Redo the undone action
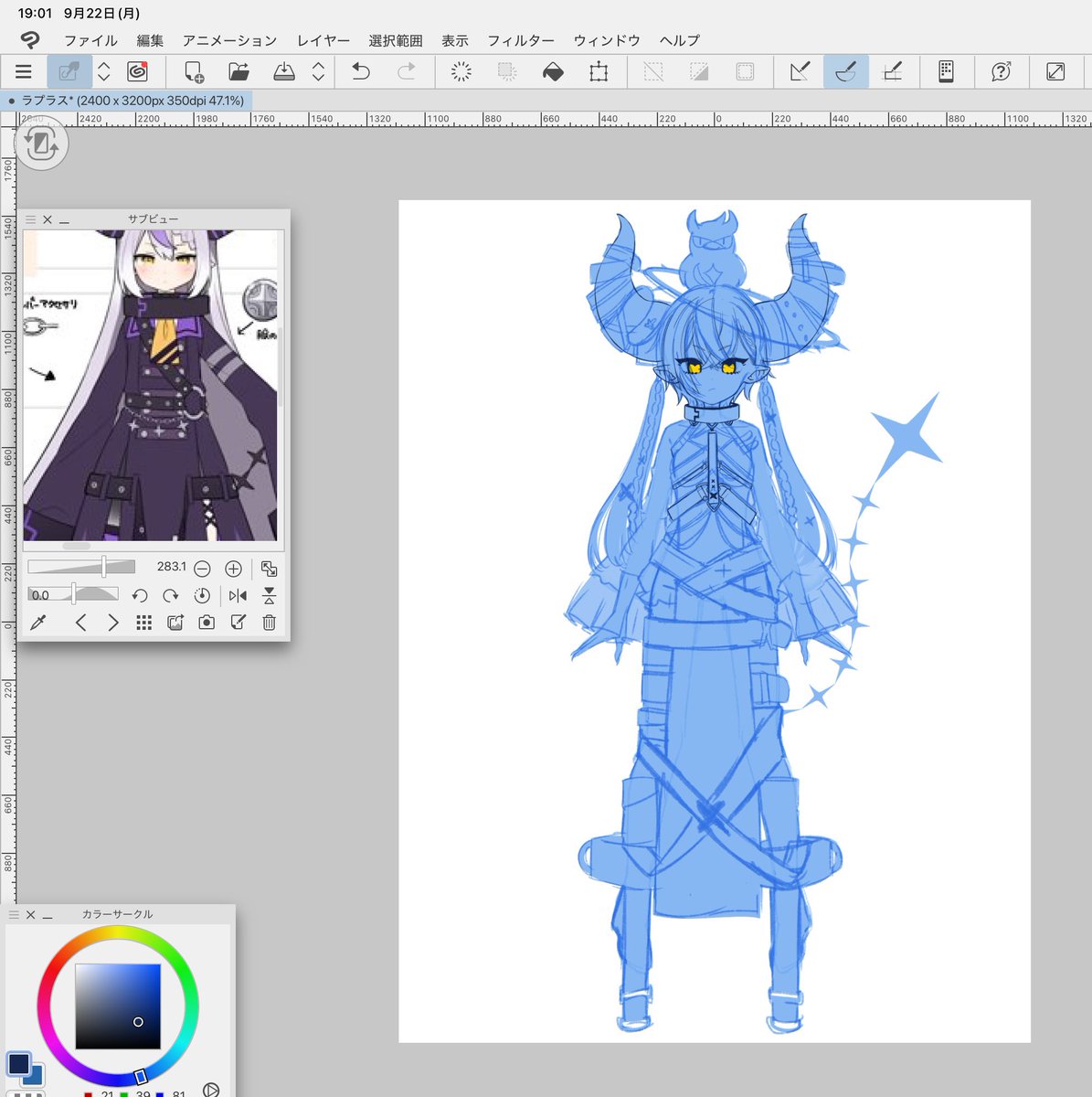1092x1097 pixels. coord(407,71)
